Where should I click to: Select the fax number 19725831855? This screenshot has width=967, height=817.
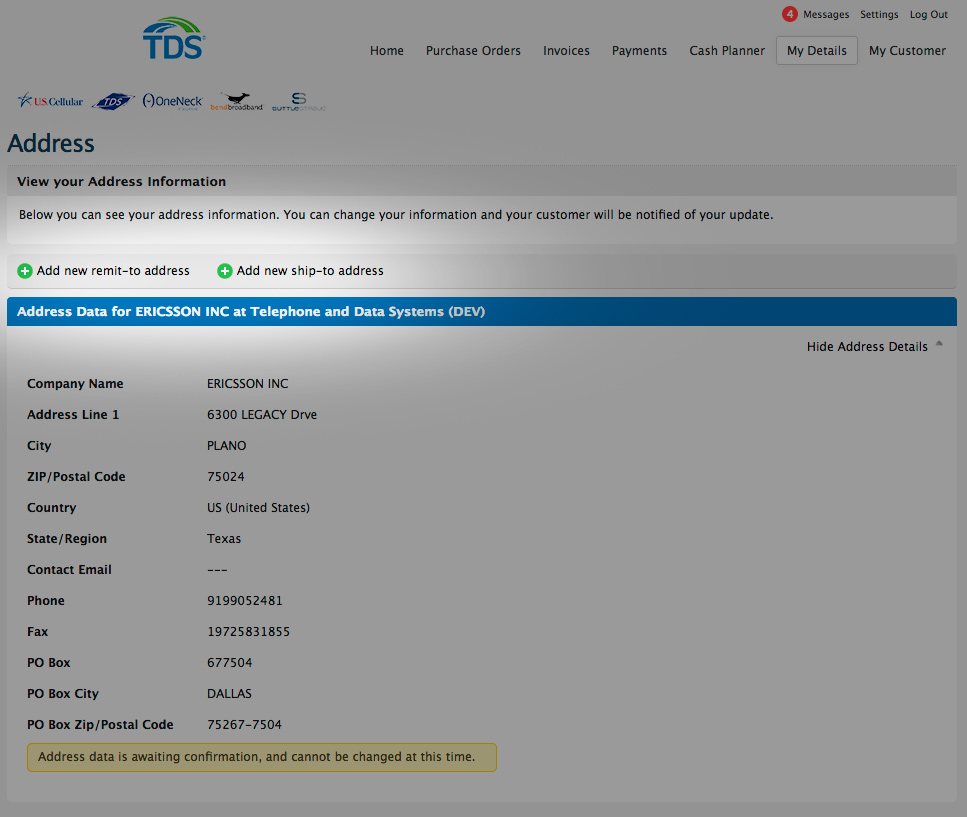(249, 631)
